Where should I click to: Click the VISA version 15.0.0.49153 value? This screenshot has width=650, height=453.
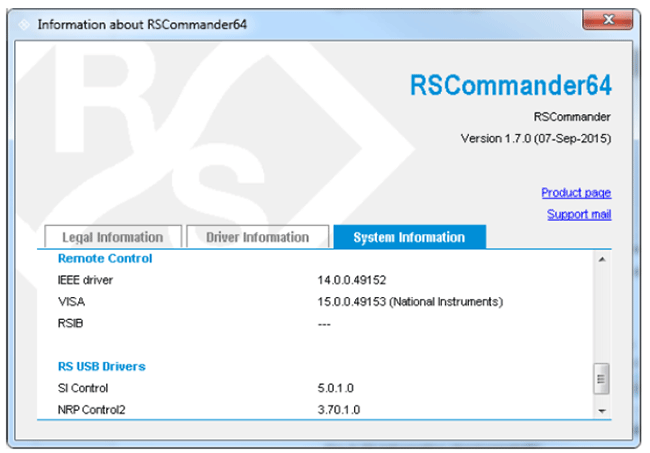coord(409,302)
